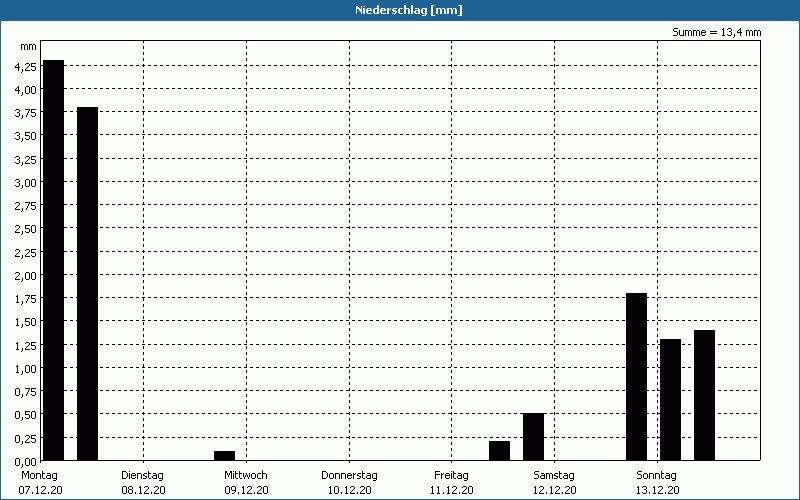Click the date '09.12.20'
The height and width of the screenshot is (500, 800).
click(x=246, y=490)
